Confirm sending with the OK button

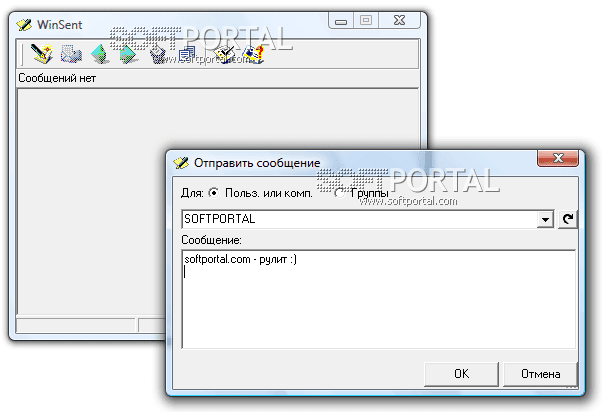pyautogui.click(x=461, y=374)
